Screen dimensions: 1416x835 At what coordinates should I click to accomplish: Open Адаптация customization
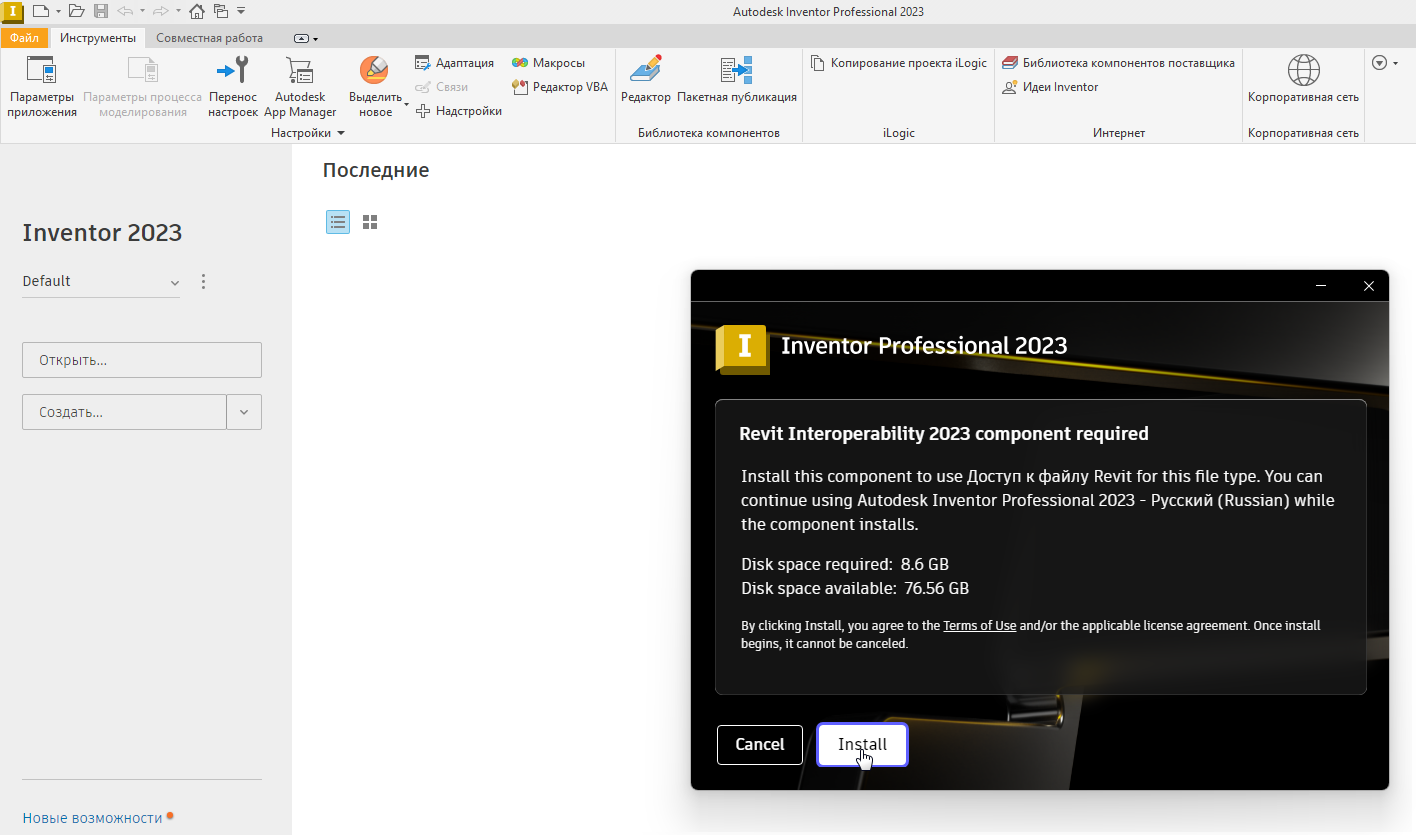pos(454,63)
